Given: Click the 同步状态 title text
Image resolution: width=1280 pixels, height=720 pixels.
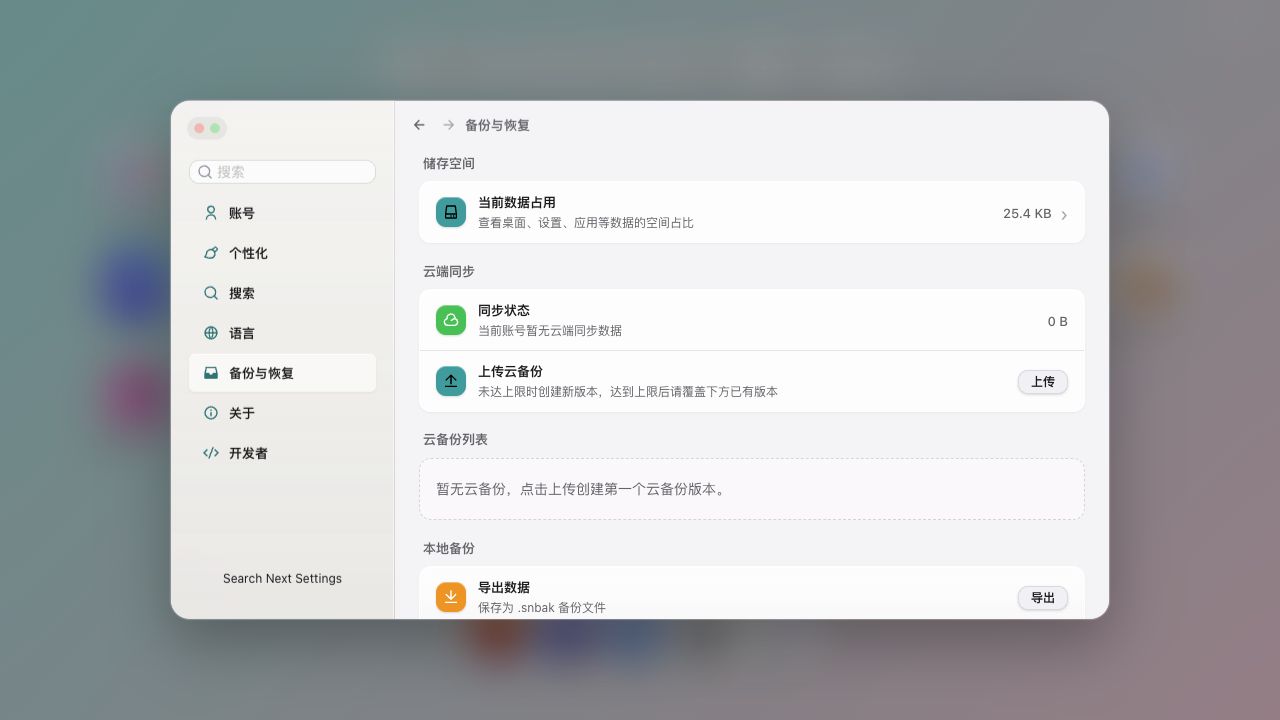Looking at the screenshot, I should (504, 311).
